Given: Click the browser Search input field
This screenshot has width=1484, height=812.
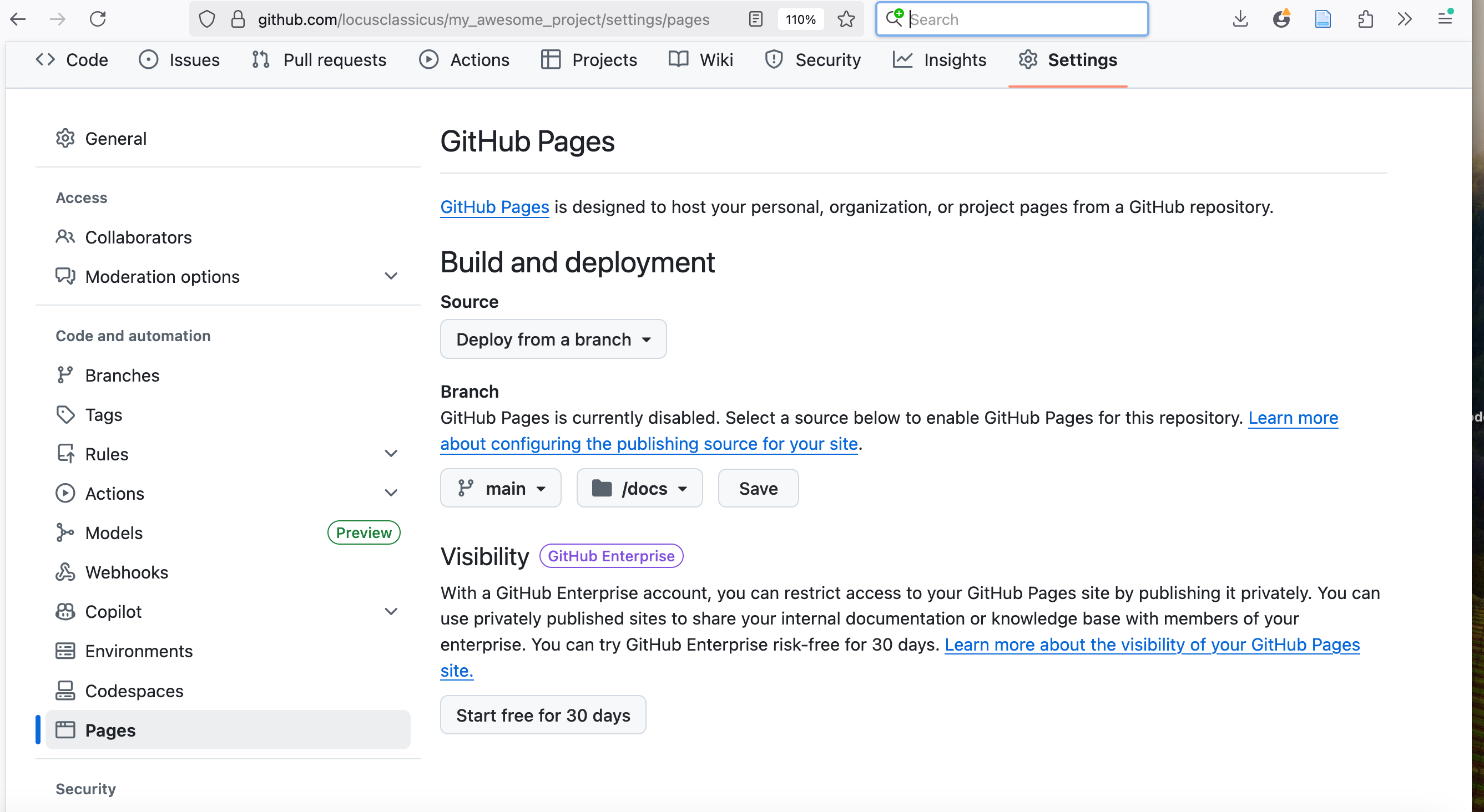Looking at the screenshot, I should pyautogui.click(x=1019, y=19).
